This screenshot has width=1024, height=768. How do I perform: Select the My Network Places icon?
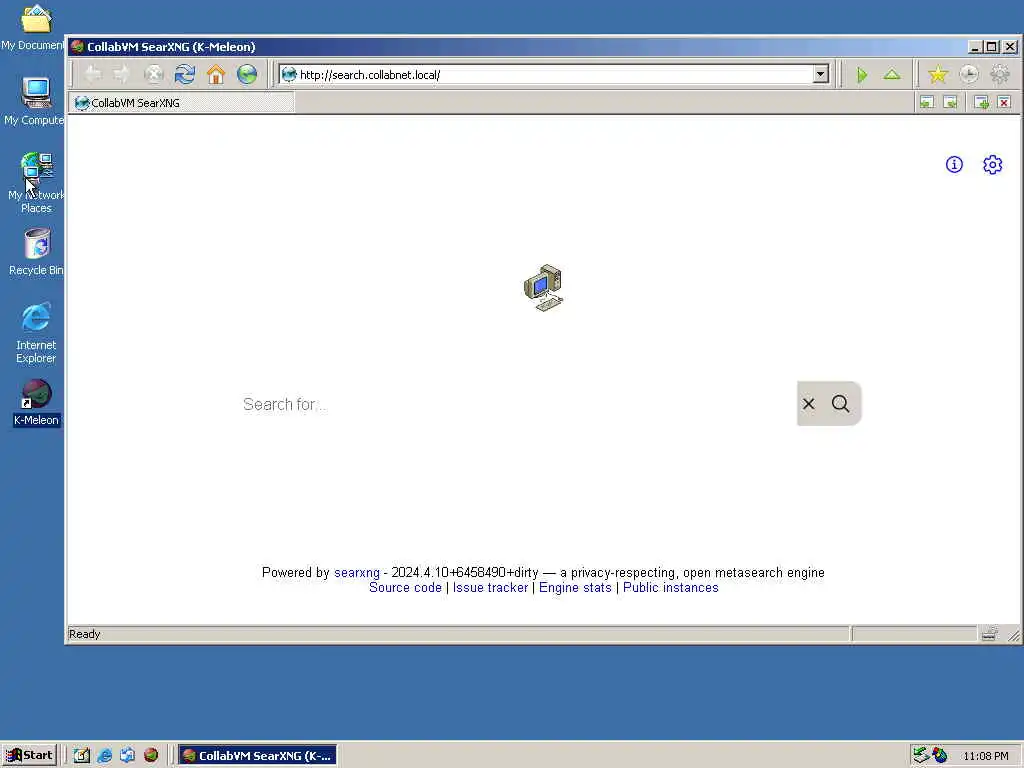pyautogui.click(x=36, y=183)
